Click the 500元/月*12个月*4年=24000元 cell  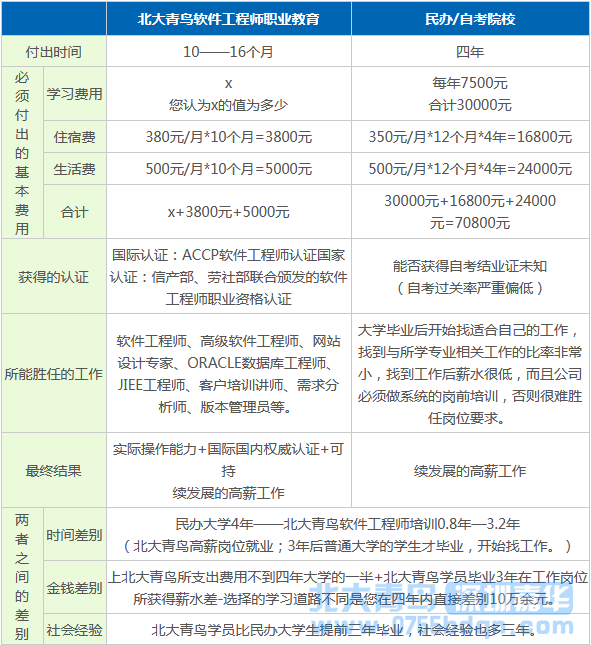click(x=470, y=169)
